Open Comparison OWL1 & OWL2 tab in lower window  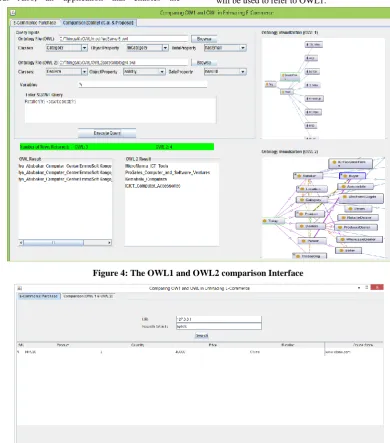(88, 296)
